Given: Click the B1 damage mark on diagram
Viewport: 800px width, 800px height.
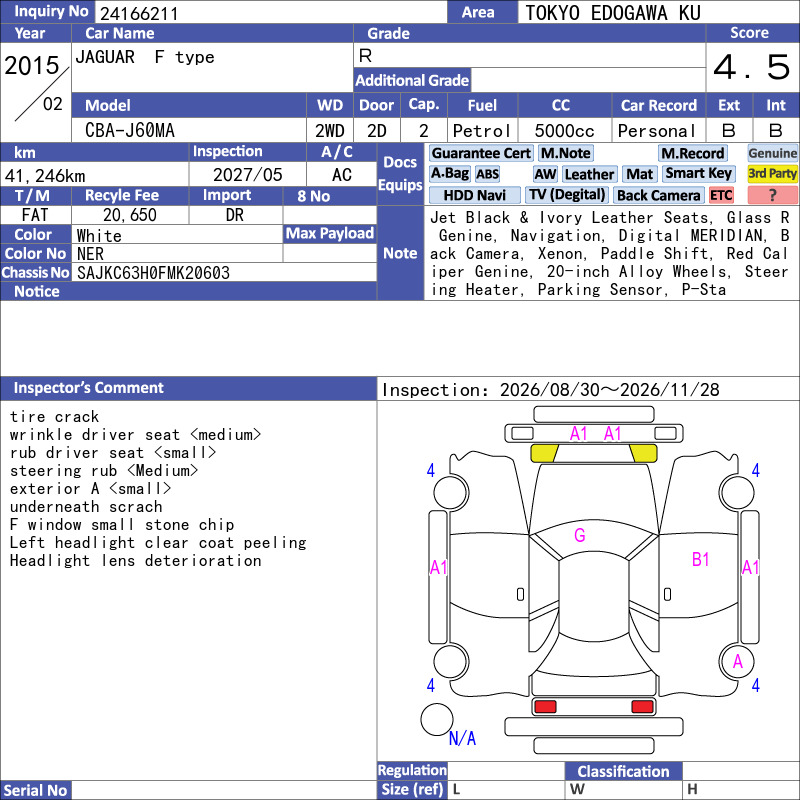Looking at the screenshot, I should (701, 560).
